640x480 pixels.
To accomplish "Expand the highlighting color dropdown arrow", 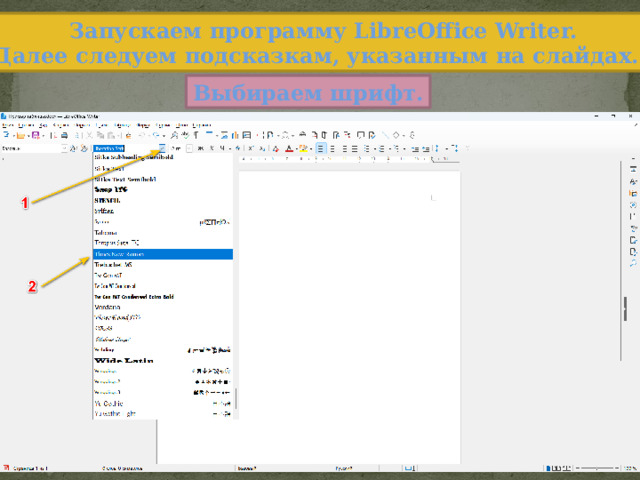I will click(x=311, y=149).
